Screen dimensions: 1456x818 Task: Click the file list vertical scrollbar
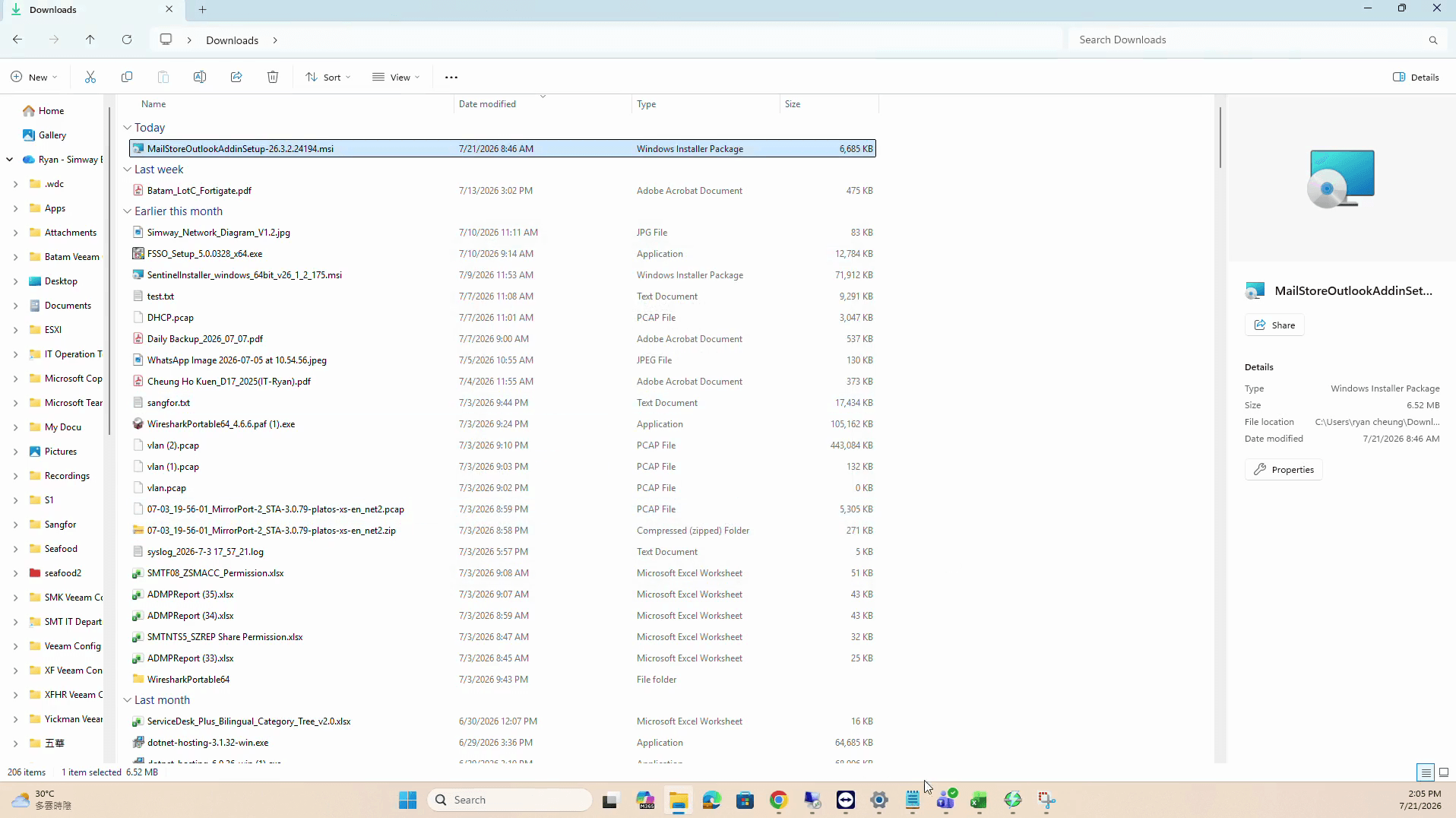[1220, 137]
